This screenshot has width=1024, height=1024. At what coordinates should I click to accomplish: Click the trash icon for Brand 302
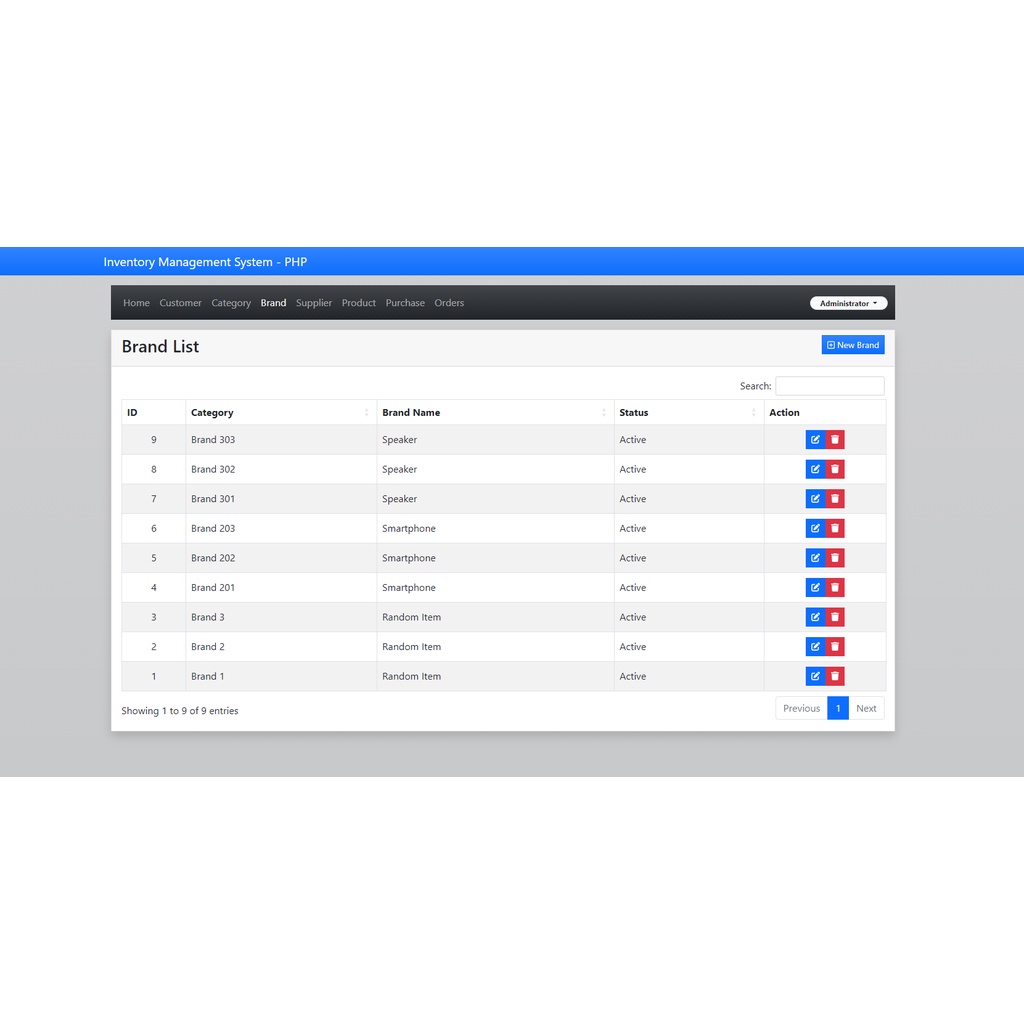click(x=835, y=469)
